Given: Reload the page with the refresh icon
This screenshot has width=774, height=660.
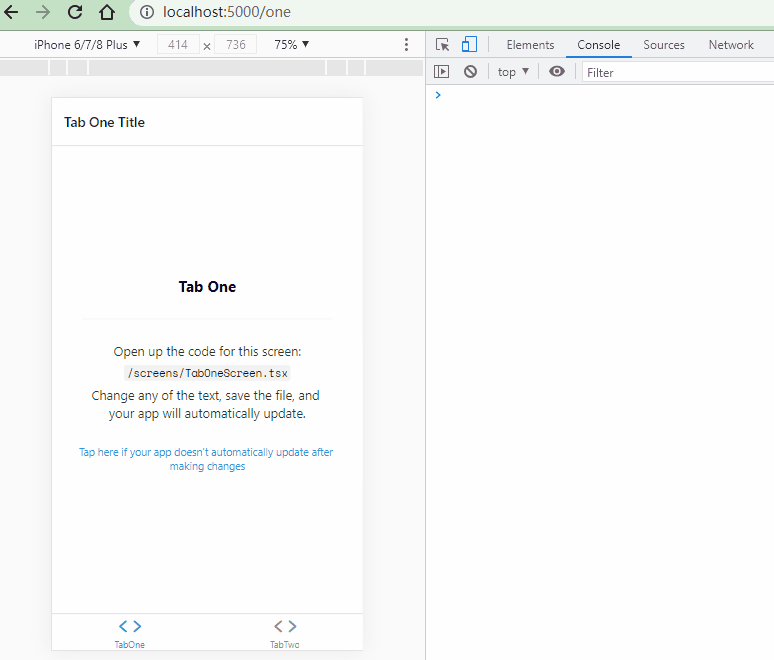Looking at the screenshot, I should 75,12.
